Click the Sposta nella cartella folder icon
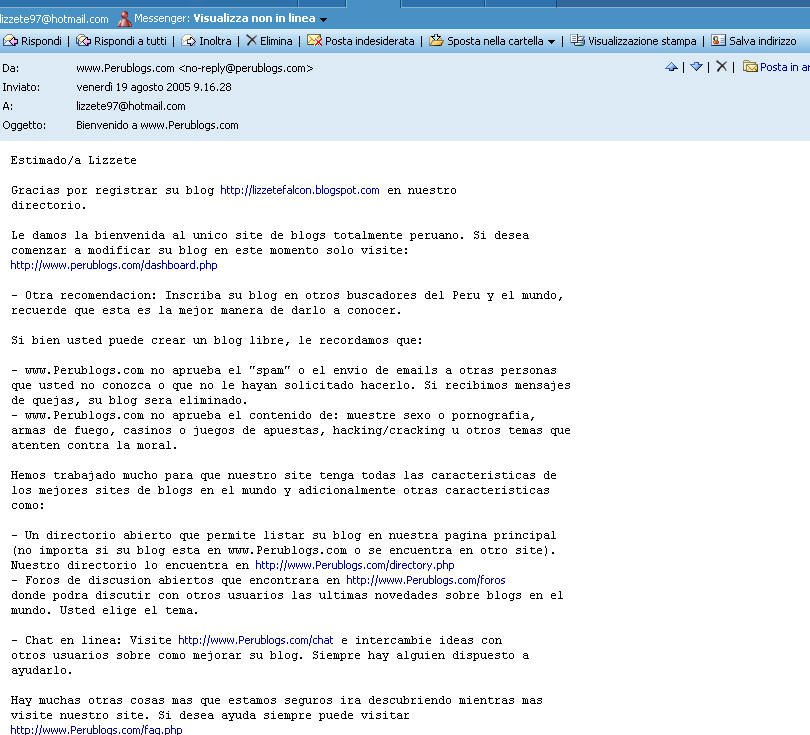810x735 pixels. [436, 40]
